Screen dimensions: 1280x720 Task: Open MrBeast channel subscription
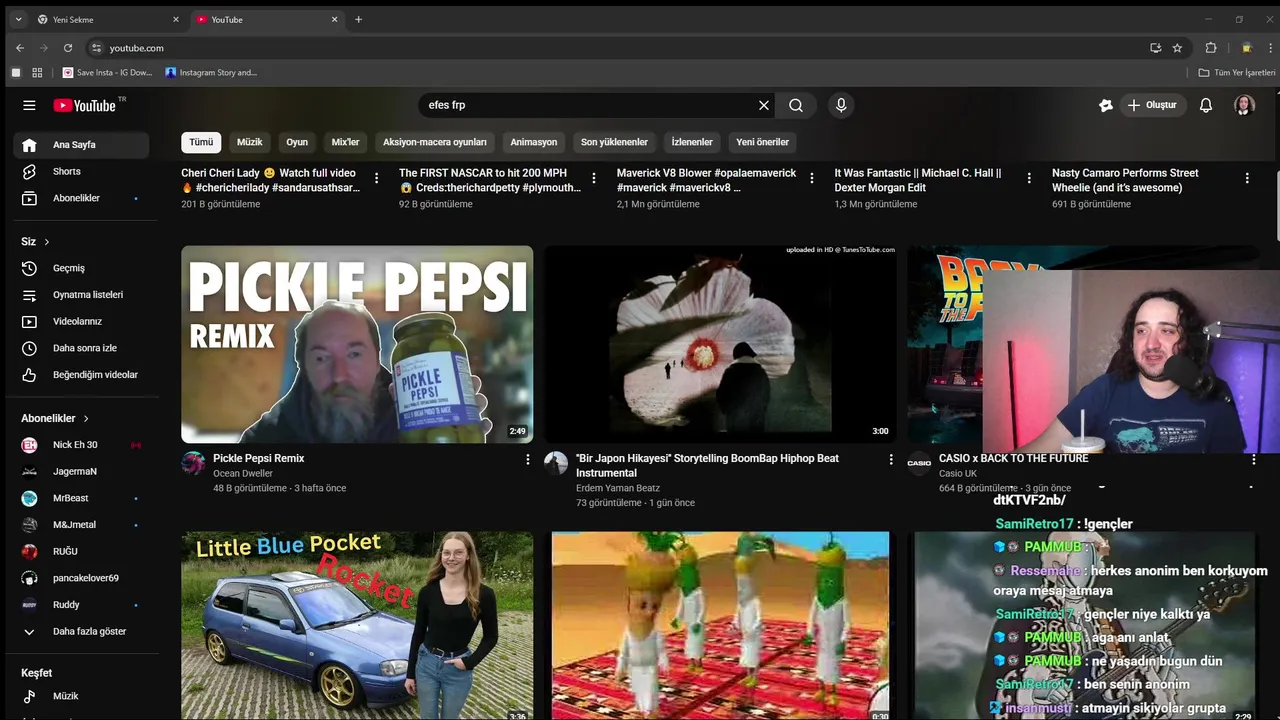(81, 498)
